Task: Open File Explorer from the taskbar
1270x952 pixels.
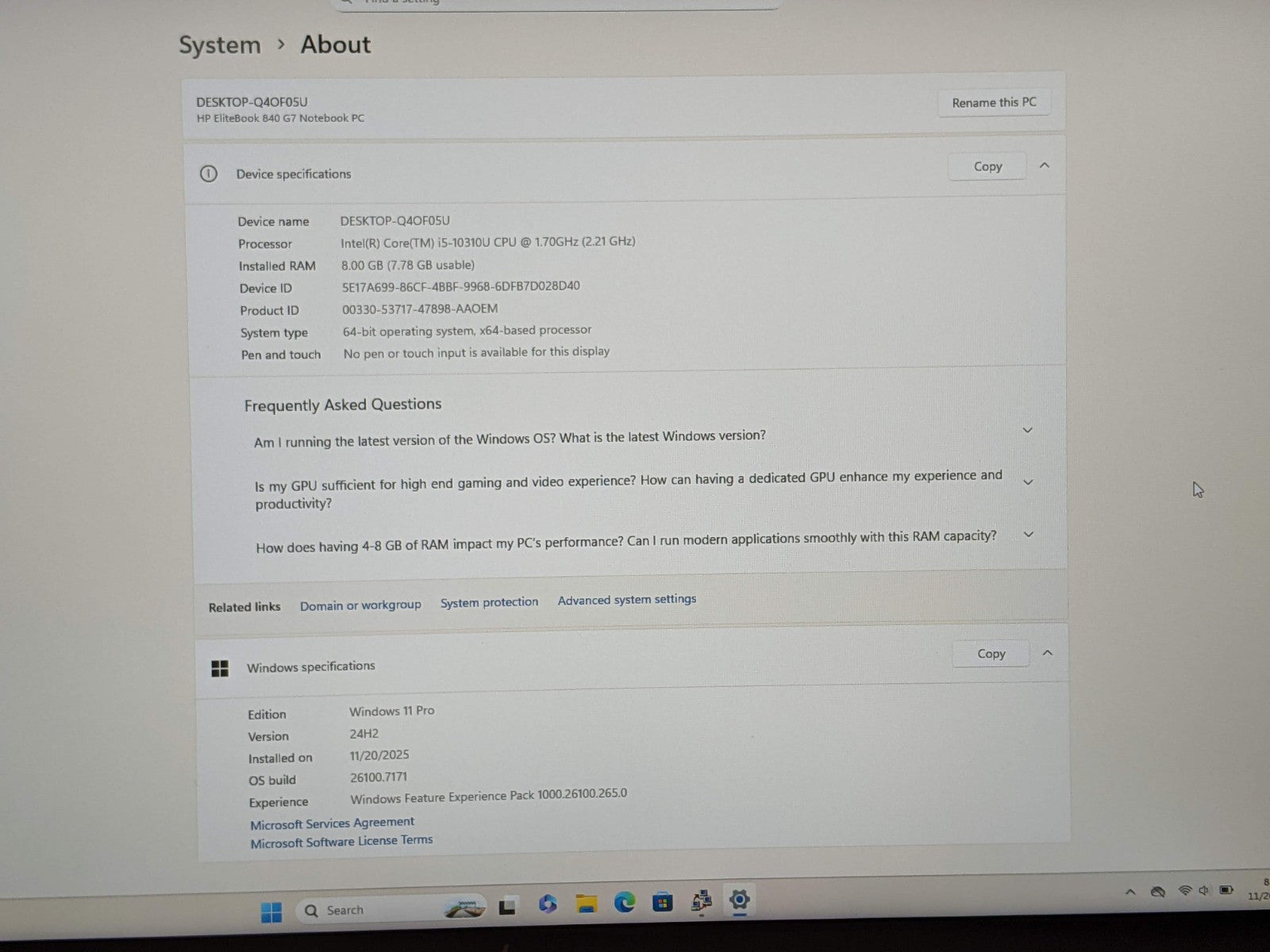Action: pos(586,904)
